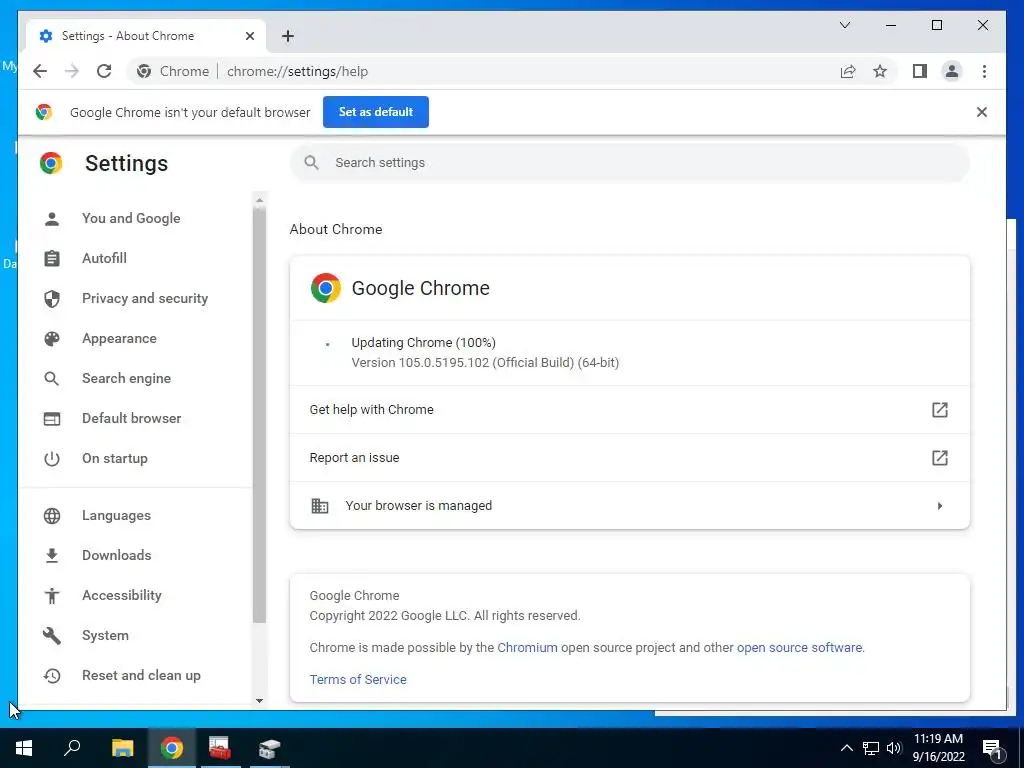This screenshot has width=1024, height=768.
Task: Click the address bar URL
Action: tap(297, 71)
